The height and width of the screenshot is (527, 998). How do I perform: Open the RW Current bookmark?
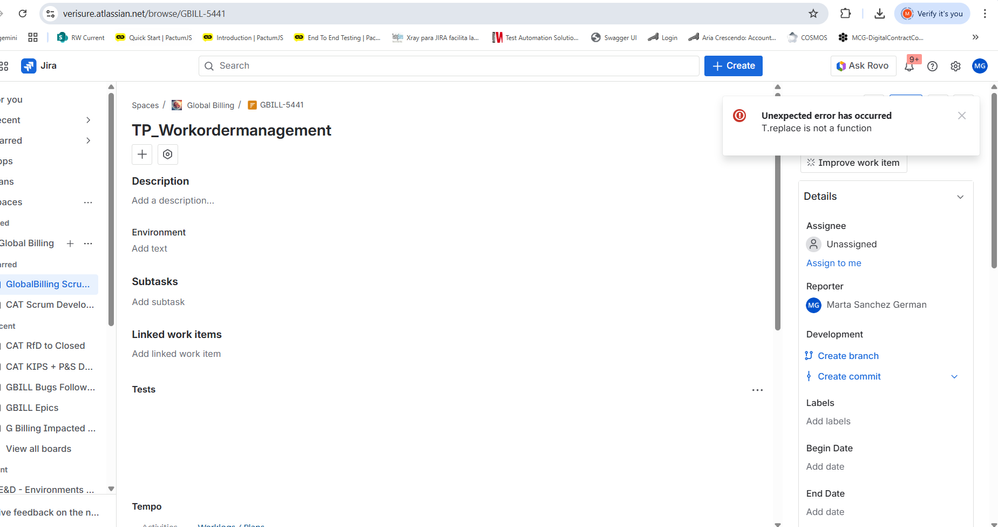[80, 38]
